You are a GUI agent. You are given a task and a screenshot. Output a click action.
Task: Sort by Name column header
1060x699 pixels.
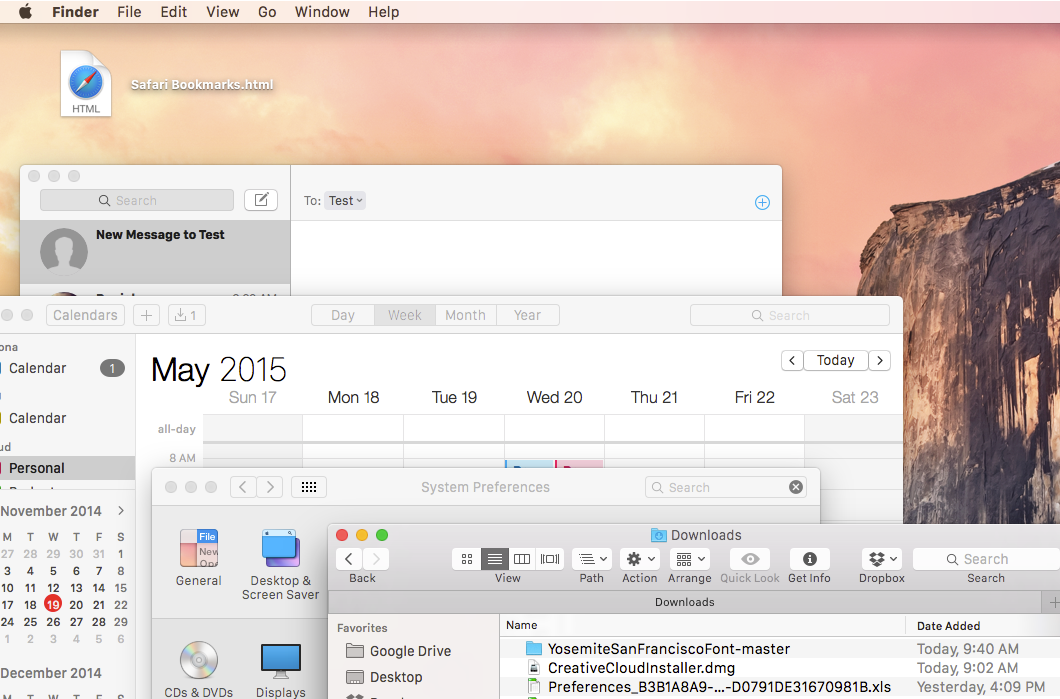(703, 625)
